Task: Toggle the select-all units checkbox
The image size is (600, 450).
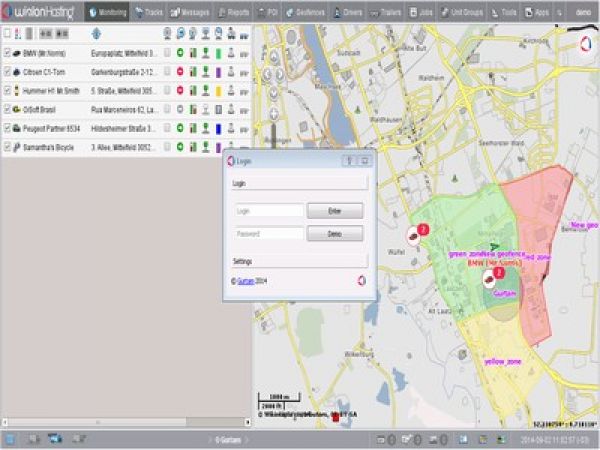Action: (x=8, y=33)
